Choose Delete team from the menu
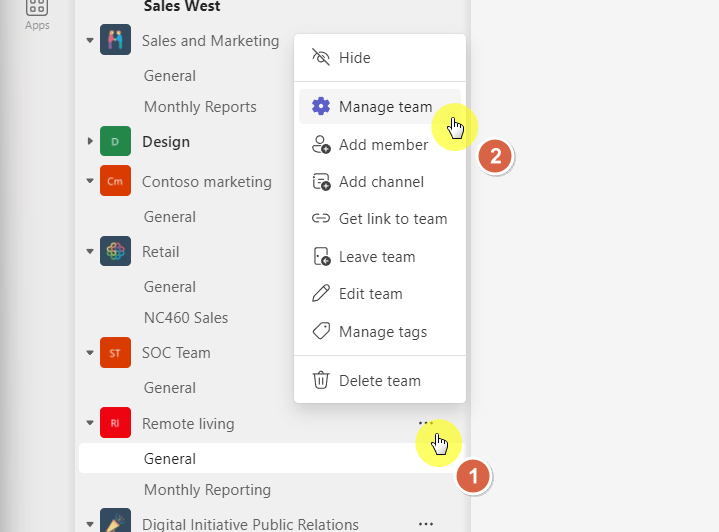The width and height of the screenshot is (719, 532). point(380,381)
